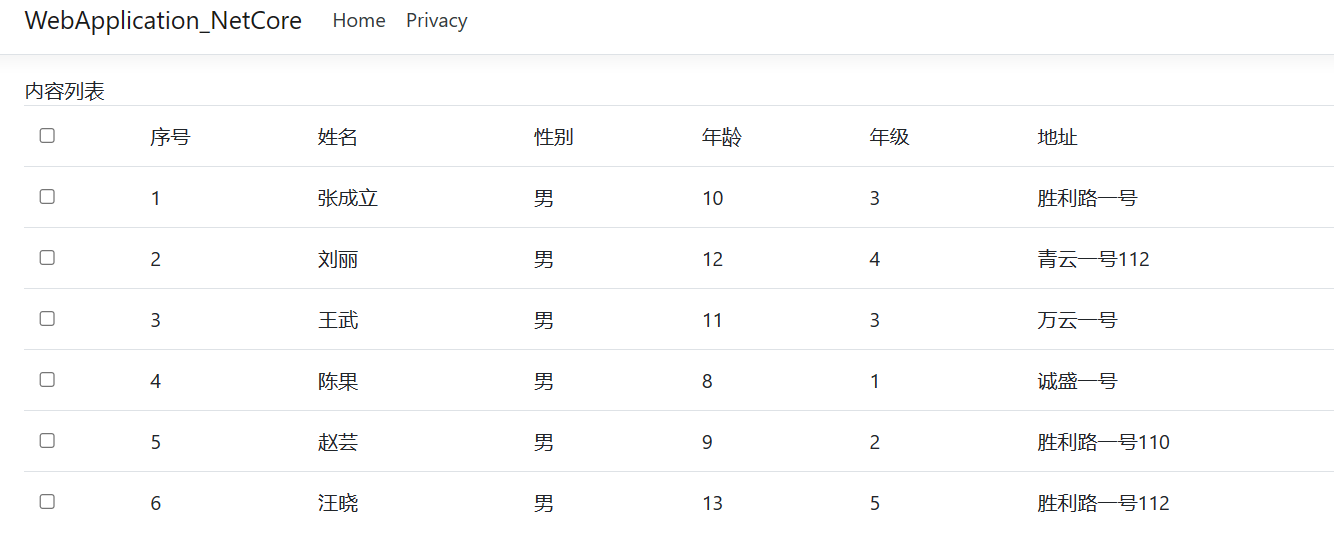1334x551 pixels.
Task: Tick the select-all checkbox in table header
Action: tap(47, 136)
